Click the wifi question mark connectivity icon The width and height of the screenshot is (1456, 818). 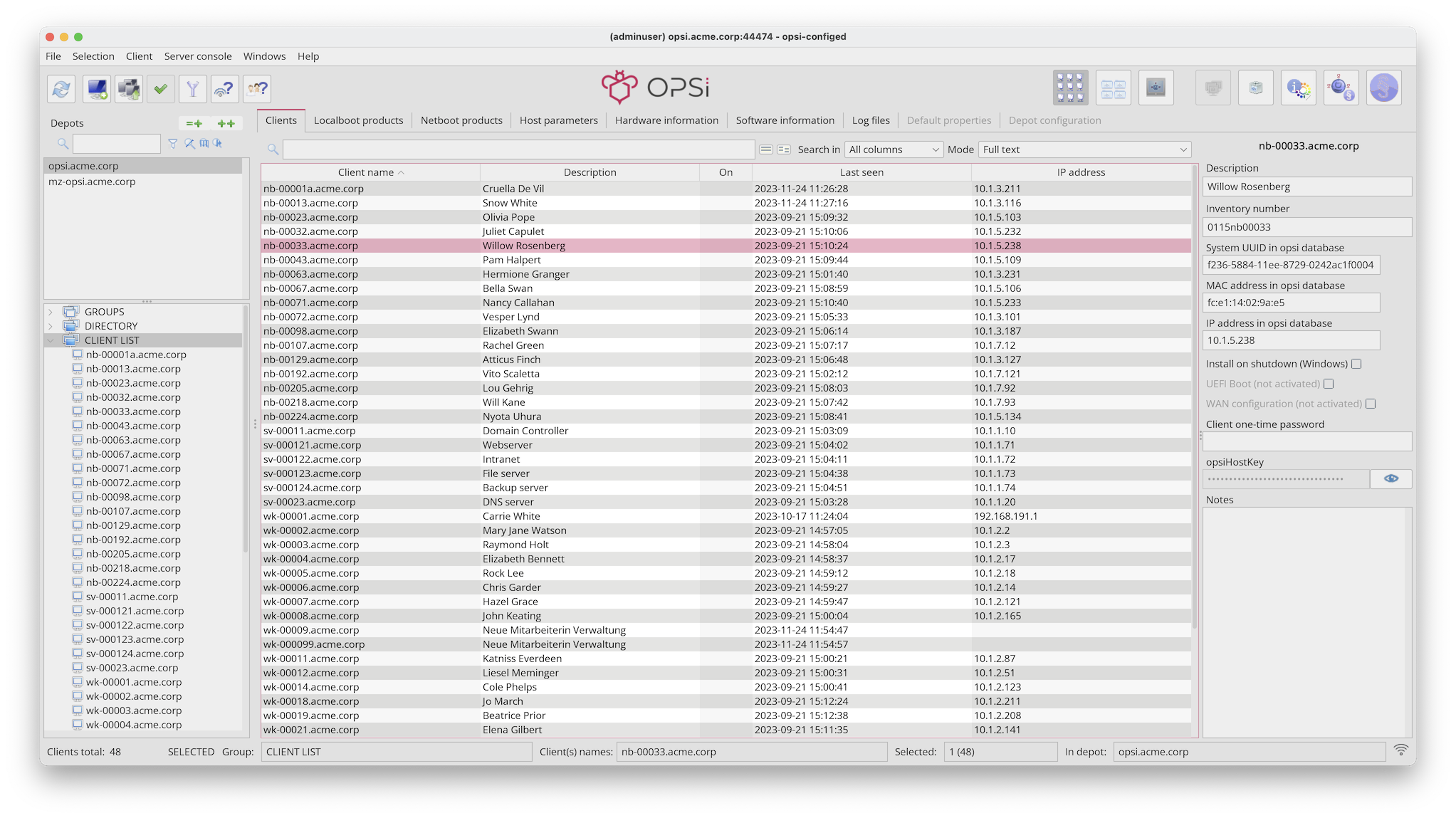click(224, 89)
